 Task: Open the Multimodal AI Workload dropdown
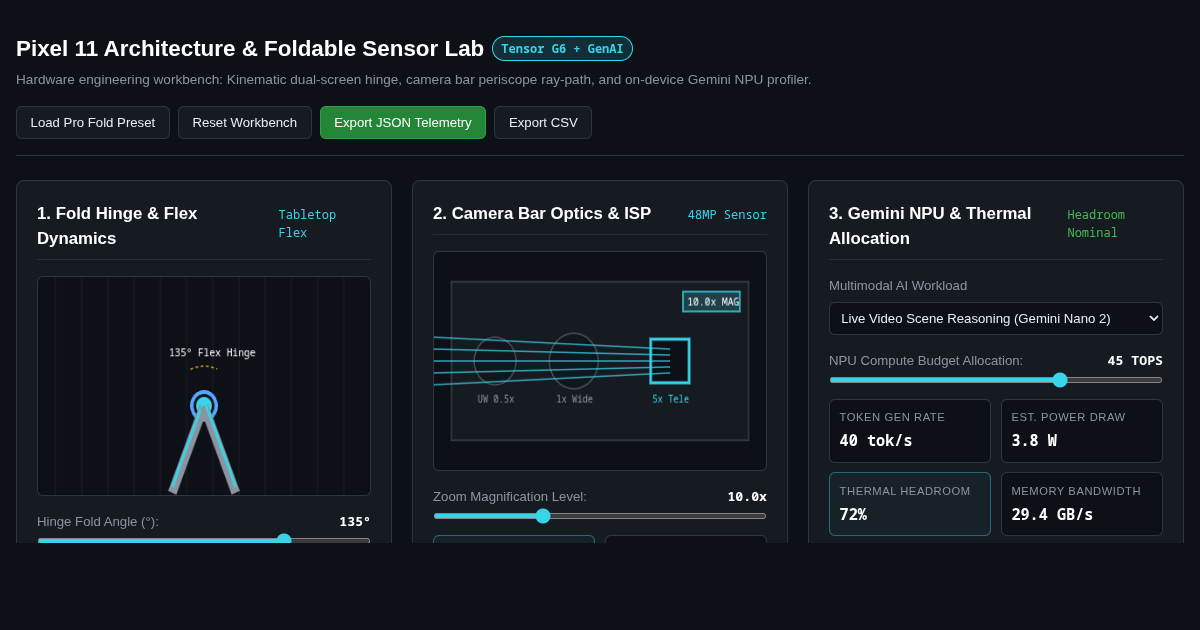click(996, 318)
